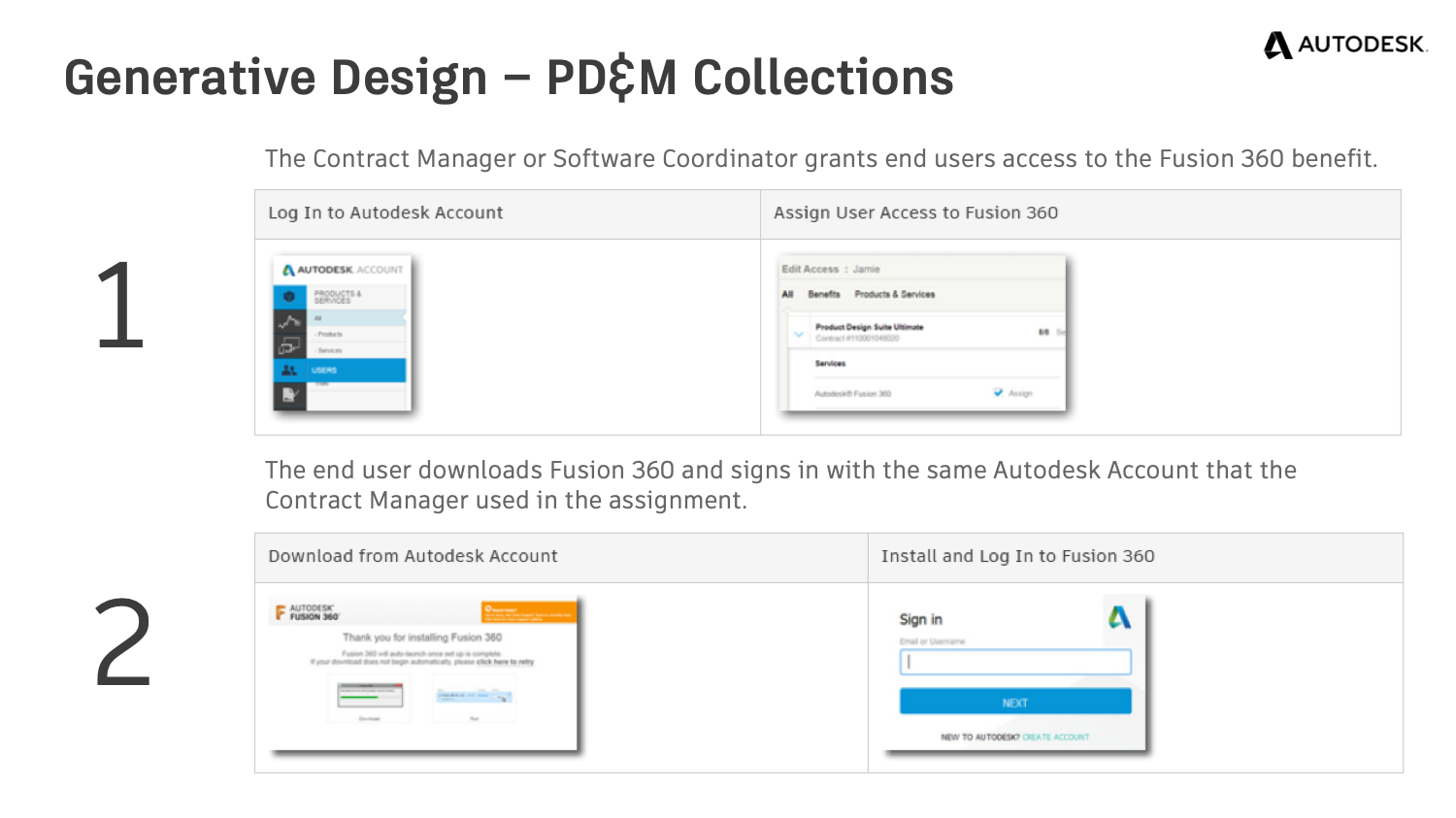Screen dimensions: 1456x818
Task: Select the All filter under Products & Services
Action: (x=317, y=317)
